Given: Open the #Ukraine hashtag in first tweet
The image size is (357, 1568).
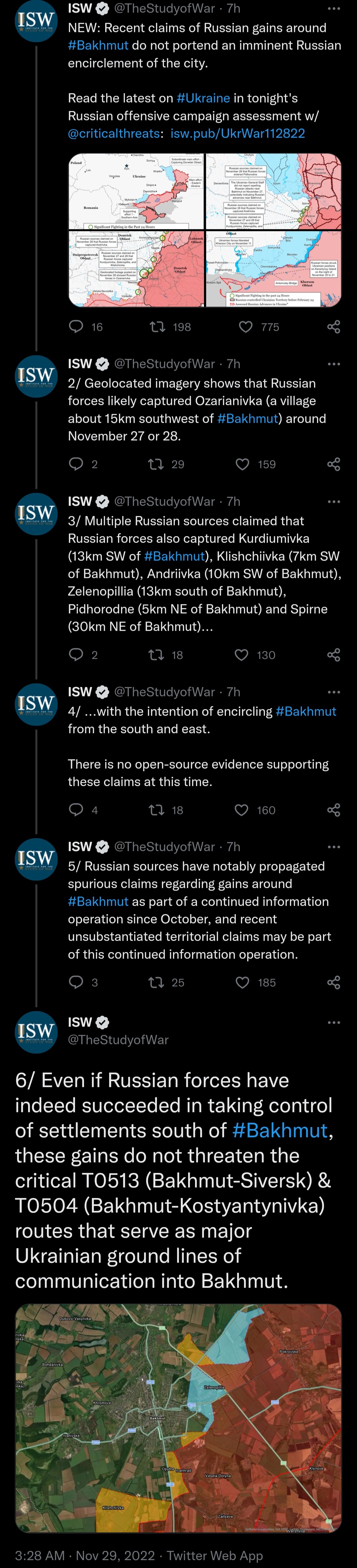Looking at the screenshot, I should pos(203,98).
